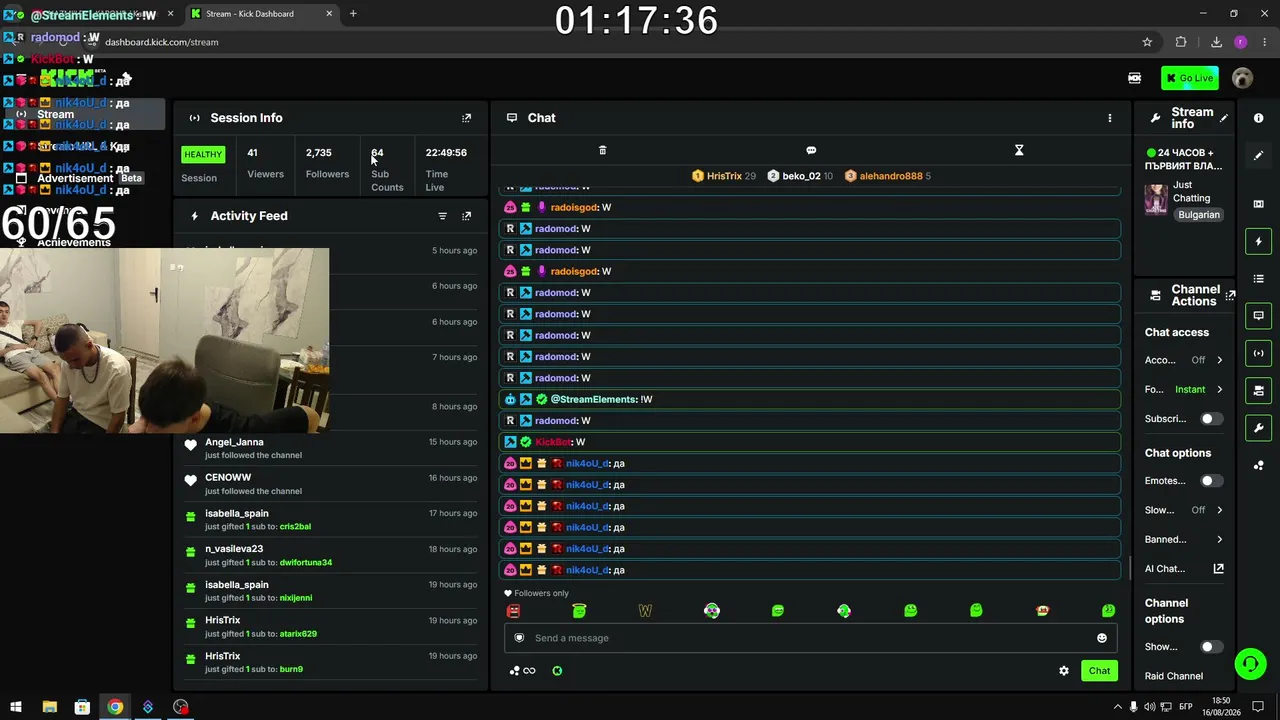The height and width of the screenshot is (720, 1280).
Task: Click Raid Channel option
Action: pyautogui.click(x=1174, y=676)
